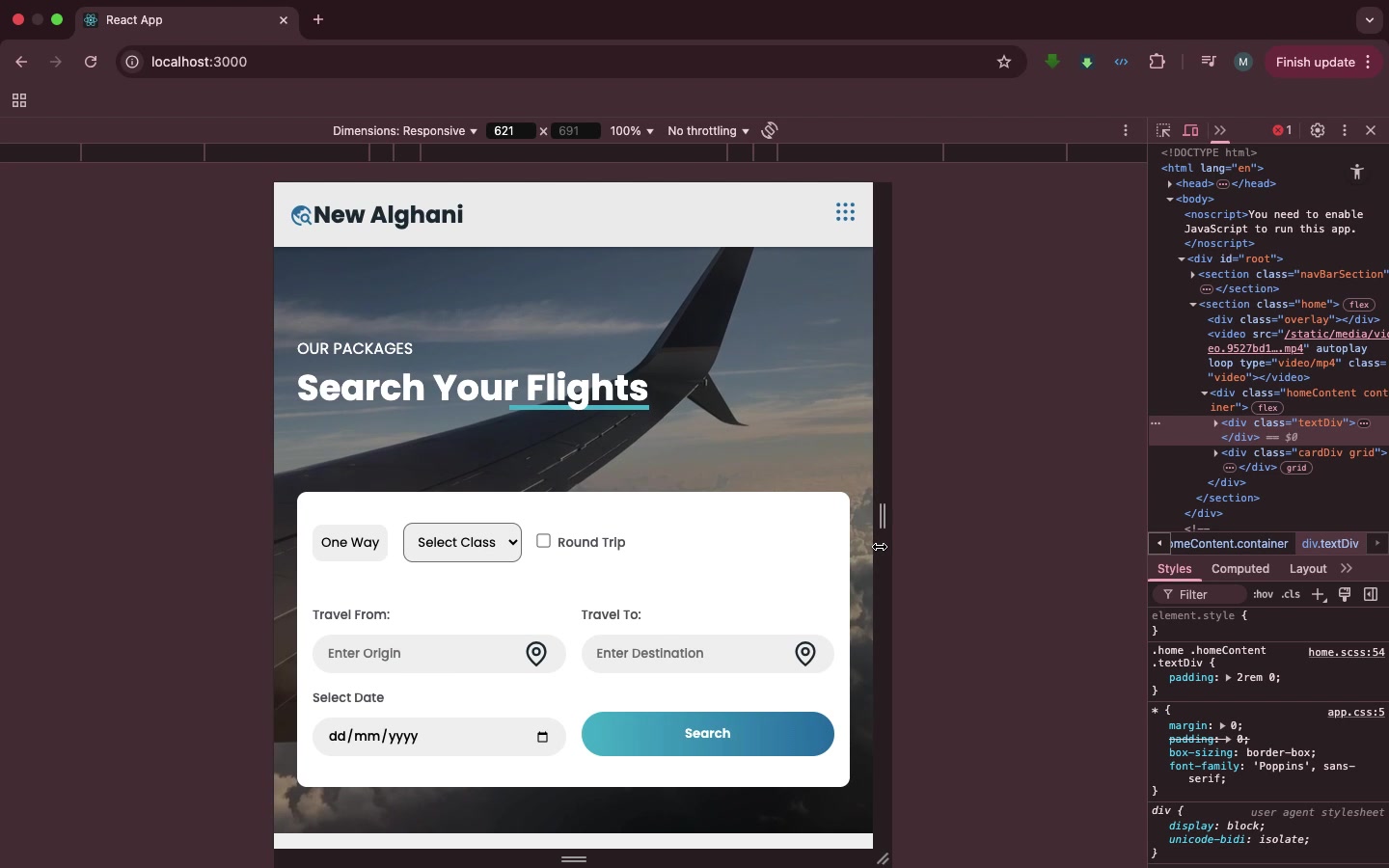
Task: Click the origin location pin icon
Action: (x=537, y=654)
